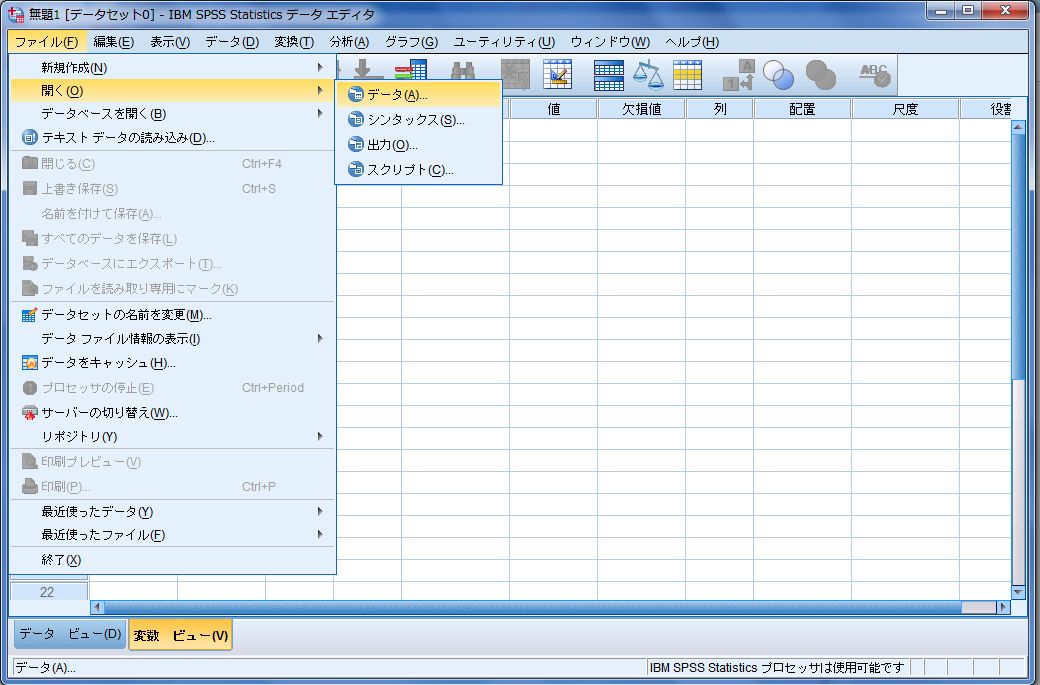Open the 変換(T) menu

tap(294, 42)
